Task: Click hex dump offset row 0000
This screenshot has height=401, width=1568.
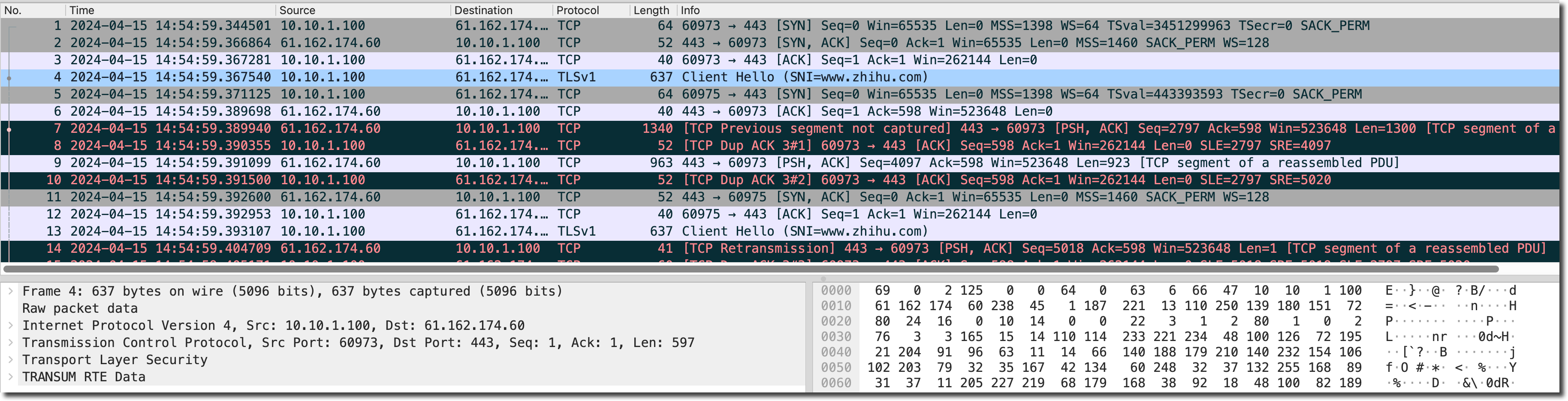Action: [836, 290]
